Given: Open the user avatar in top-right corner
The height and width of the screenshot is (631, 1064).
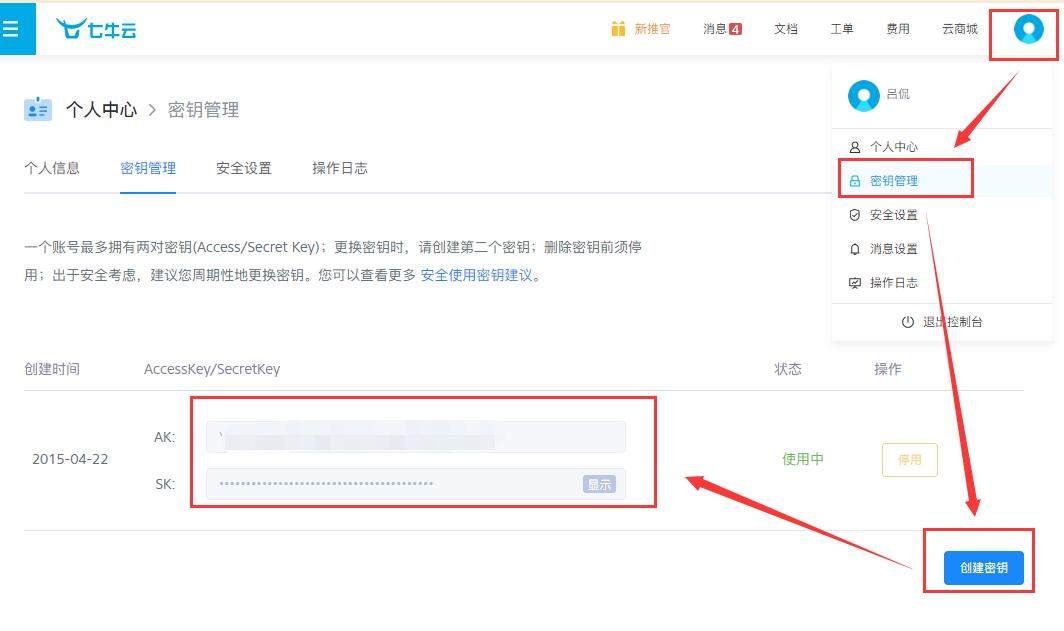Looking at the screenshot, I should point(1028,29).
